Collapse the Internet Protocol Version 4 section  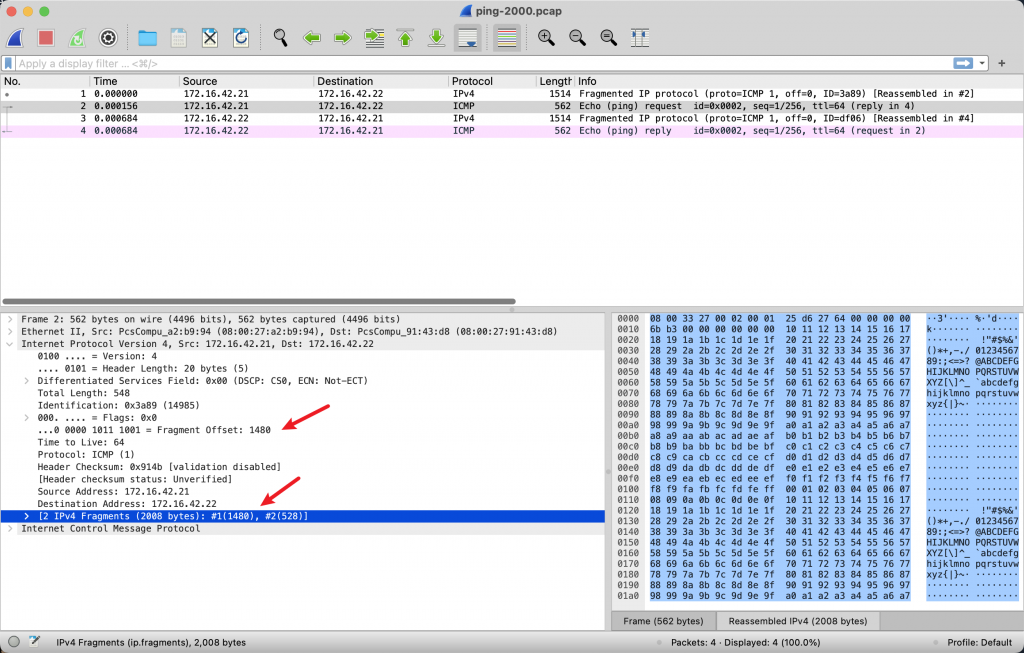pyautogui.click(x=11, y=343)
